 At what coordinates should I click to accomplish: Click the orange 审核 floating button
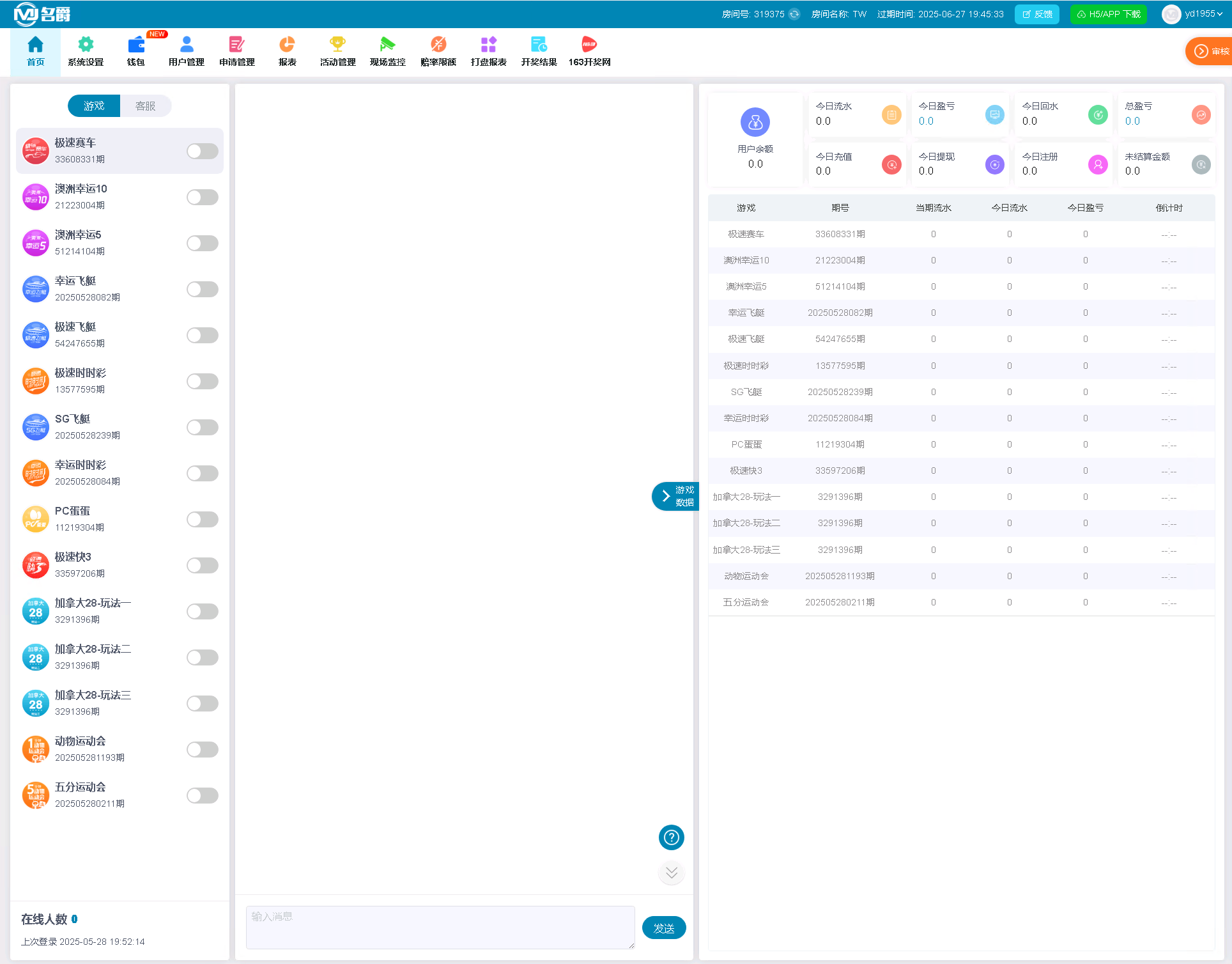click(x=1210, y=51)
